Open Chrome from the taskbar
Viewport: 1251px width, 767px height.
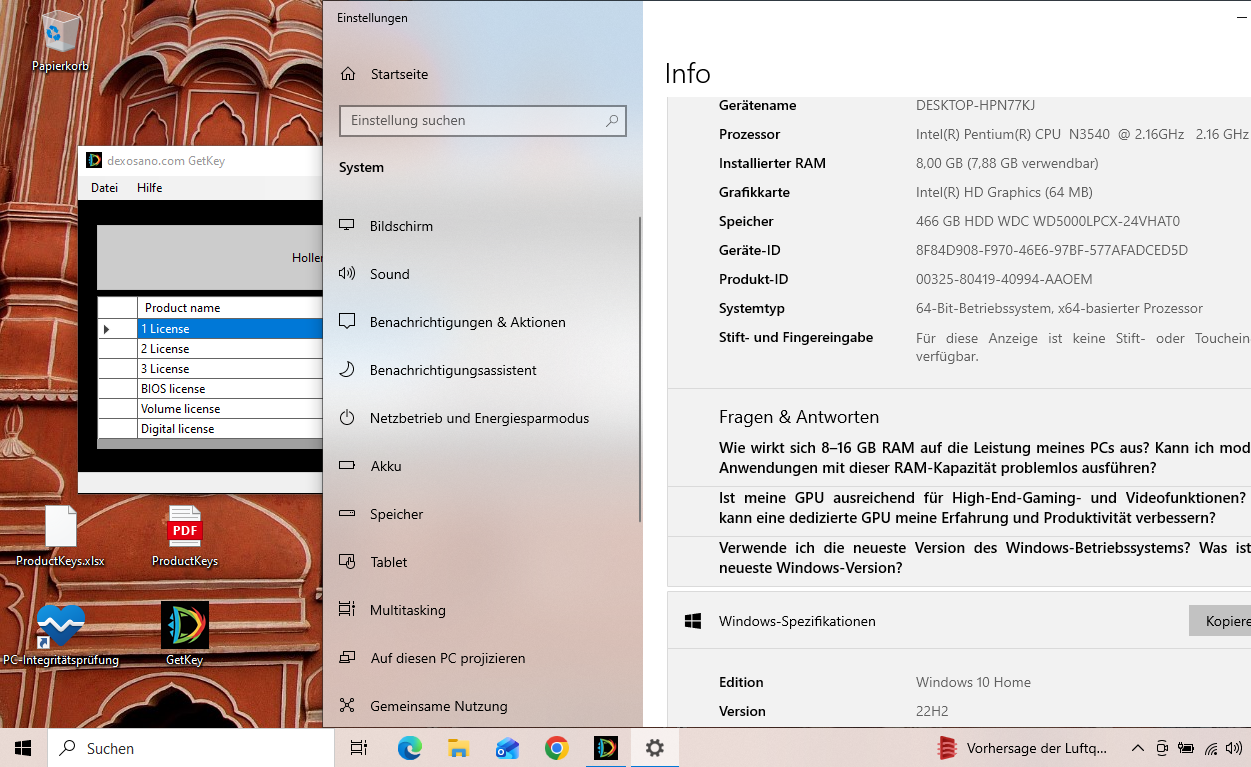pyautogui.click(x=556, y=747)
